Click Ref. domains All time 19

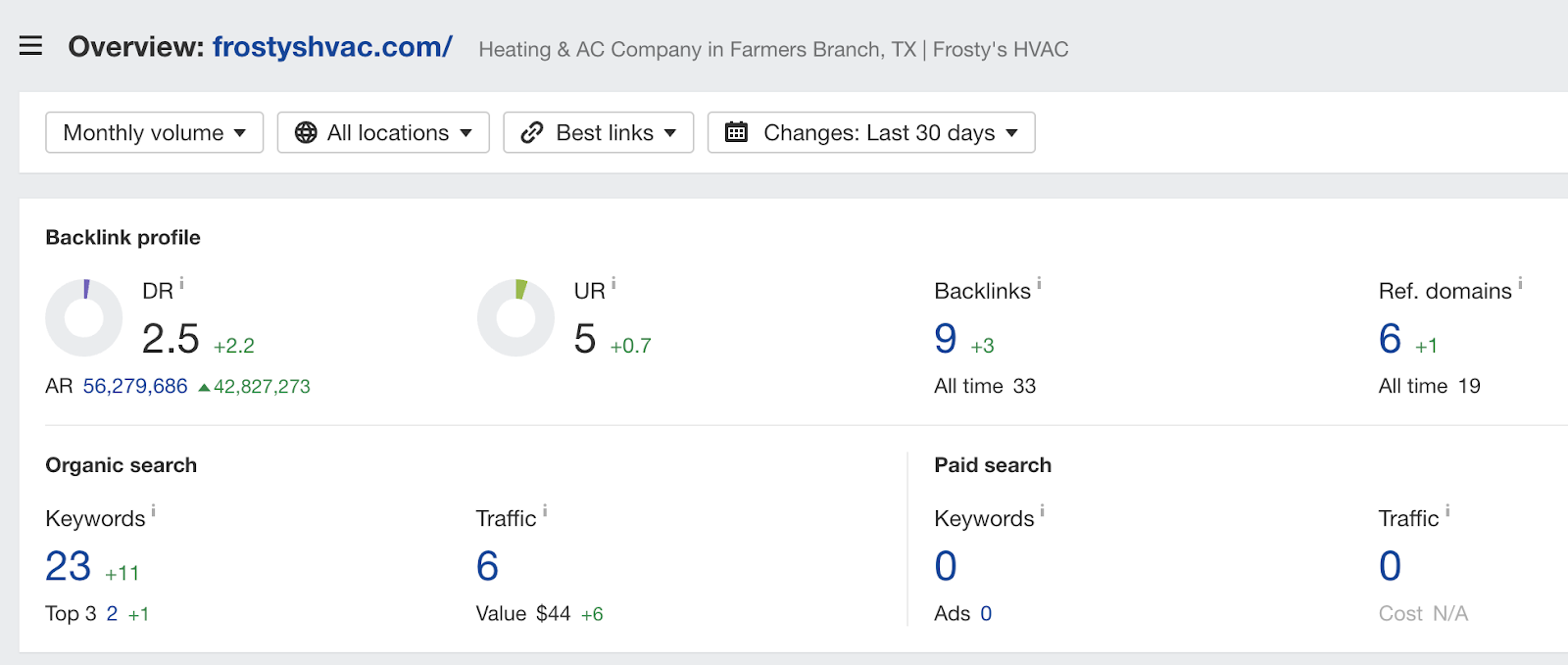point(1430,386)
